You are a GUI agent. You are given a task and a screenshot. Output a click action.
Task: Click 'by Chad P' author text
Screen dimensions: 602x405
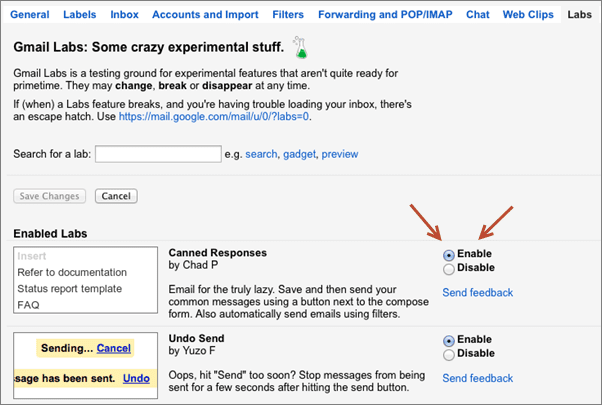point(193,265)
